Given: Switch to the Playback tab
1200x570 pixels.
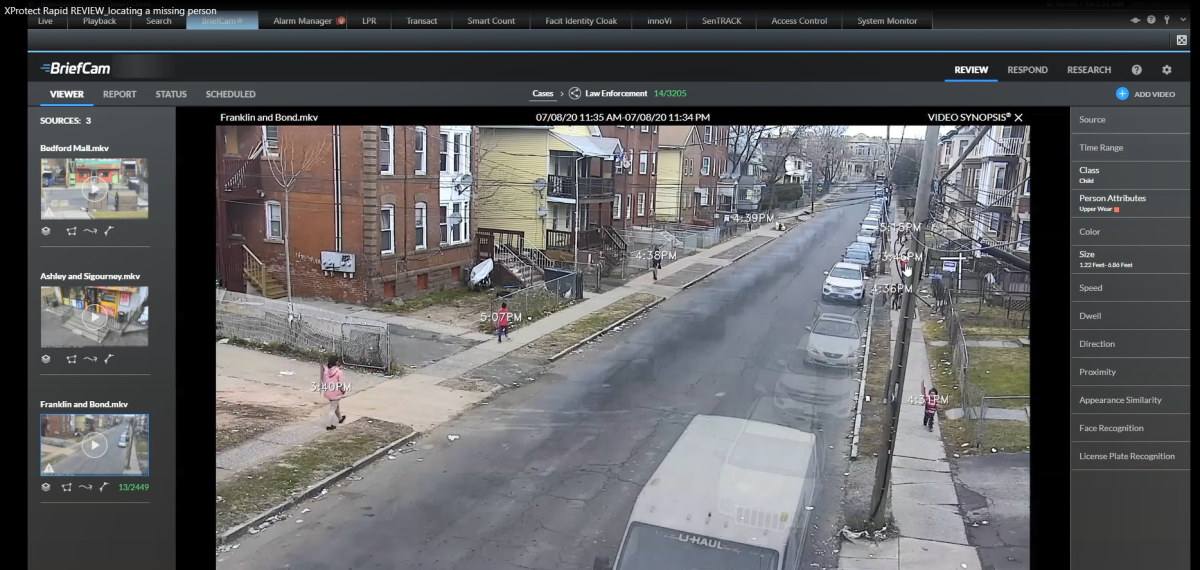Looking at the screenshot, I should (x=99, y=21).
